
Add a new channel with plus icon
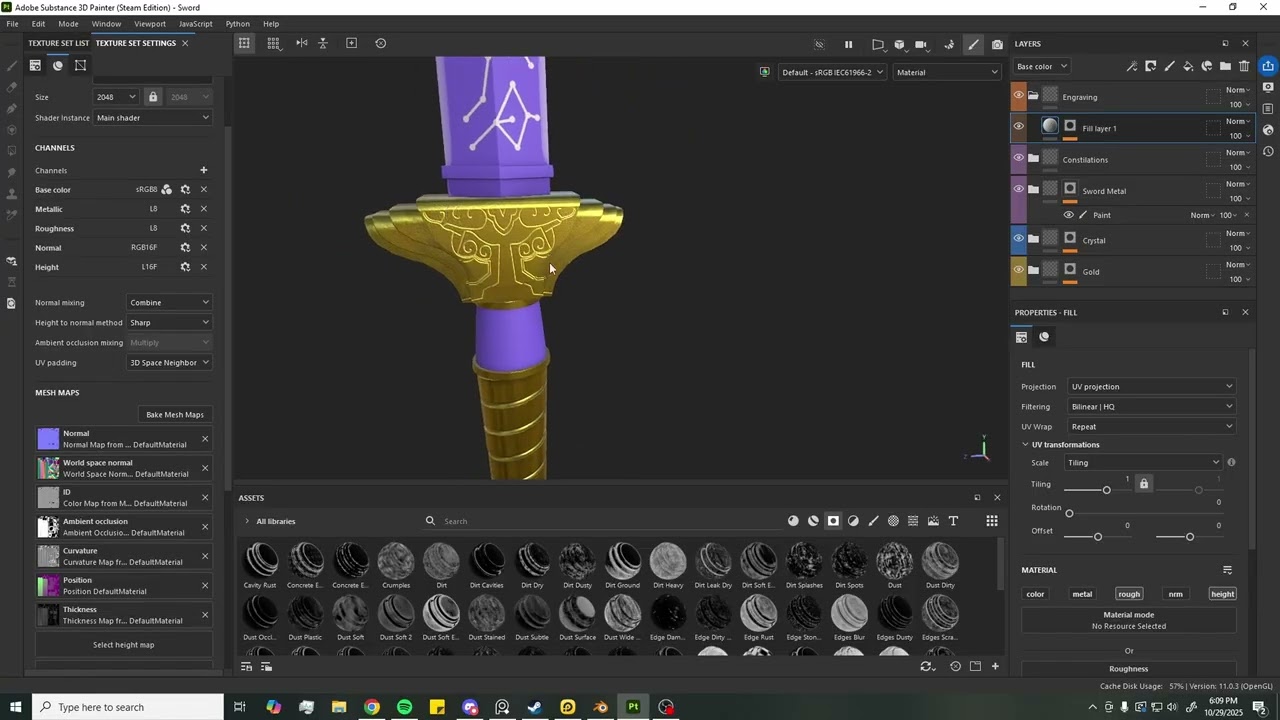[x=204, y=170]
